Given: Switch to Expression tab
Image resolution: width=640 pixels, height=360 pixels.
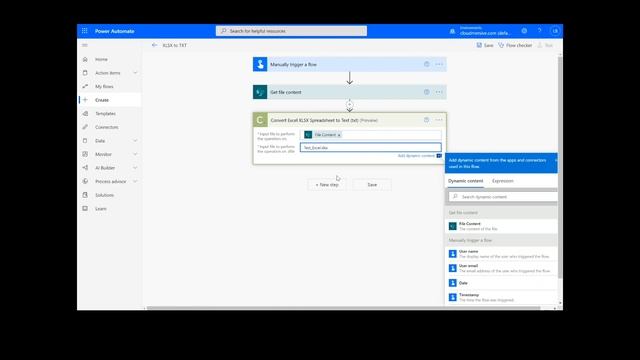Looking at the screenshot, I should 502,181.
